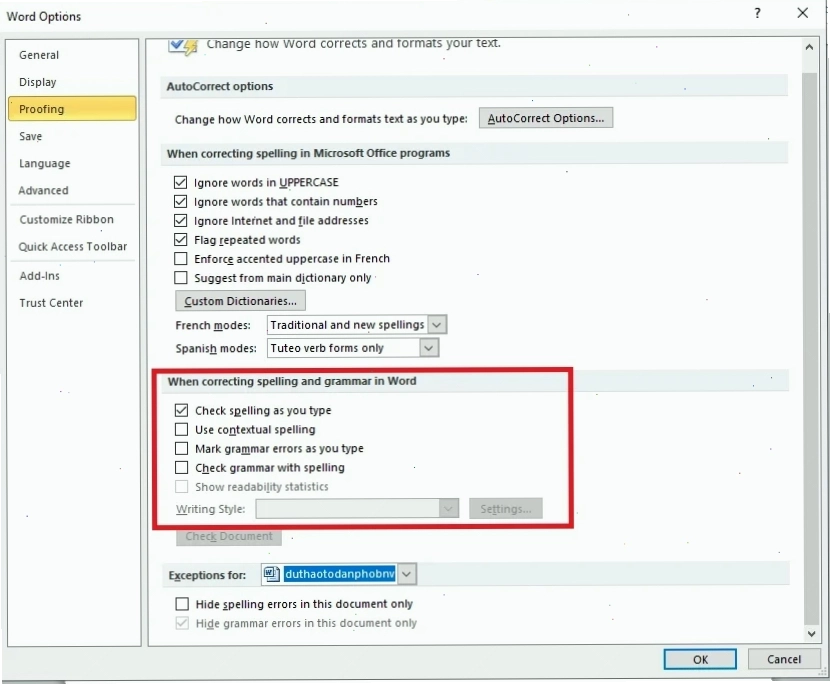This screenshot has width=830, height=685.
Task: Click the help question mark icon
Action: (x=757, y=13)
